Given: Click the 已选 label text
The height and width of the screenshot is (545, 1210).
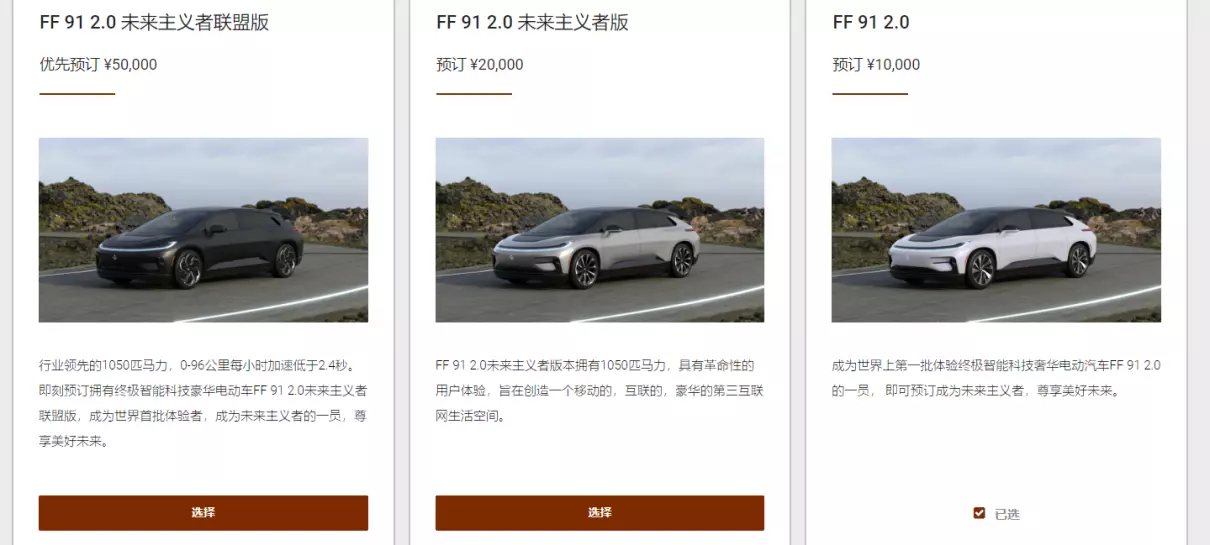Looking at the screenshot, I should point(1007,514).
